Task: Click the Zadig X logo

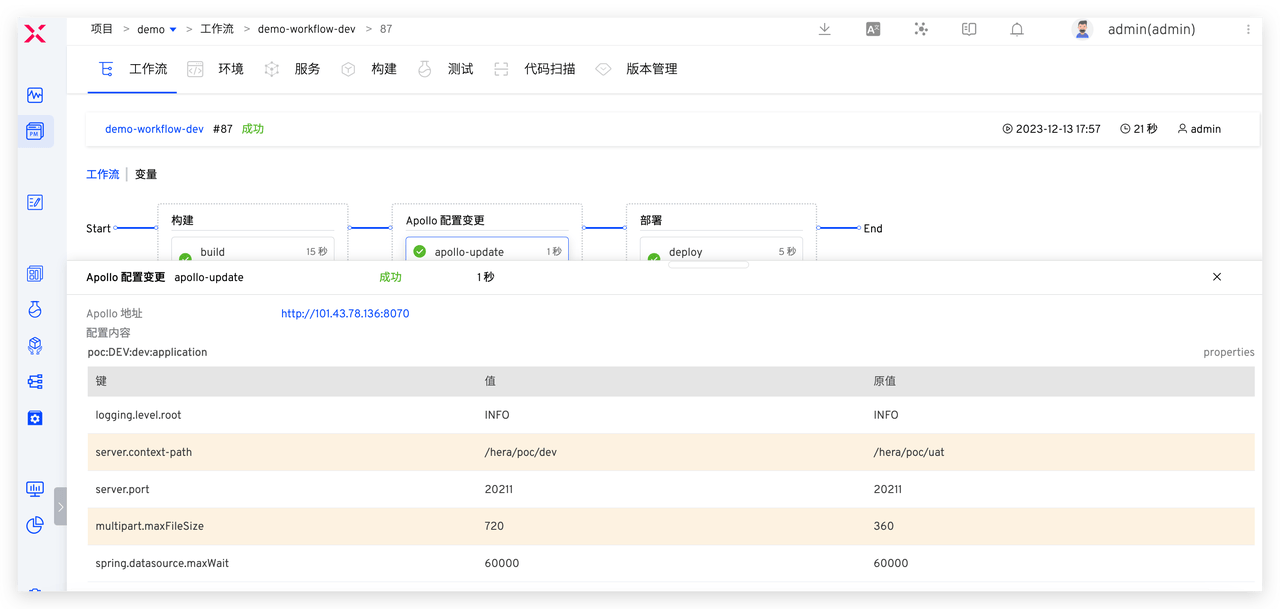Action: click(35, 35)
